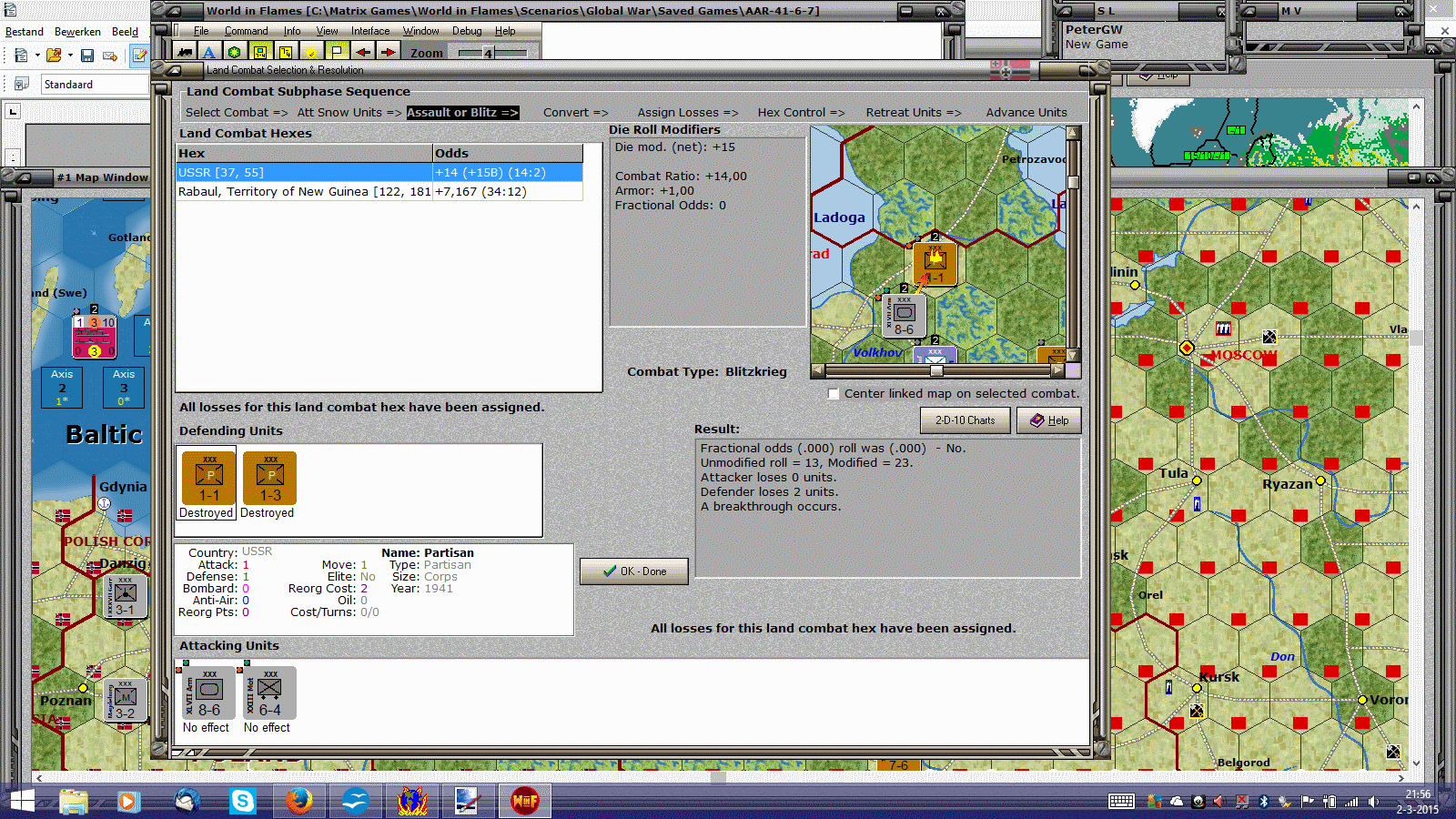Click the WiF game taskbar icon

[x=525, y=801]
